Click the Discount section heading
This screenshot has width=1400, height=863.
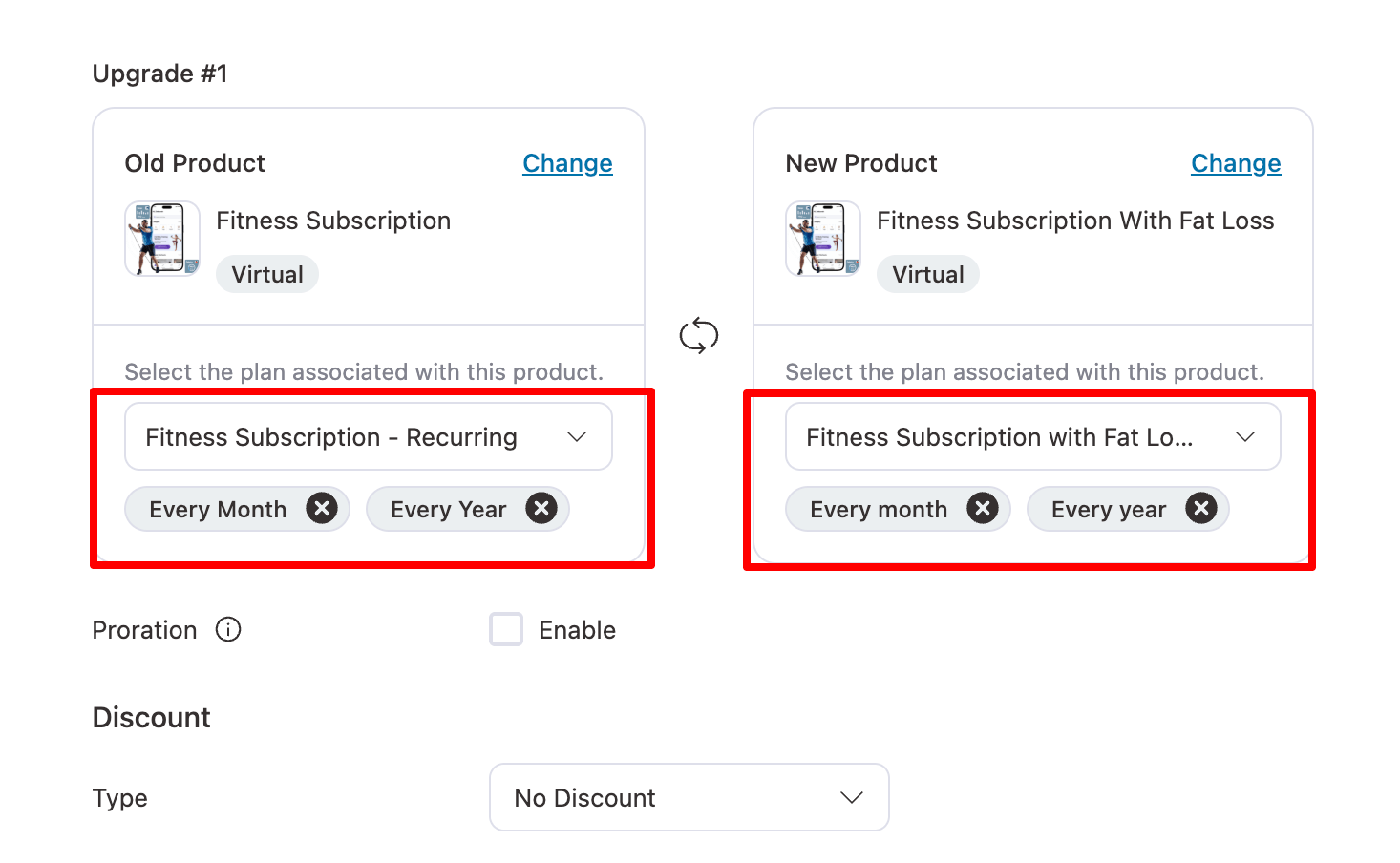(x=151, y=717)
